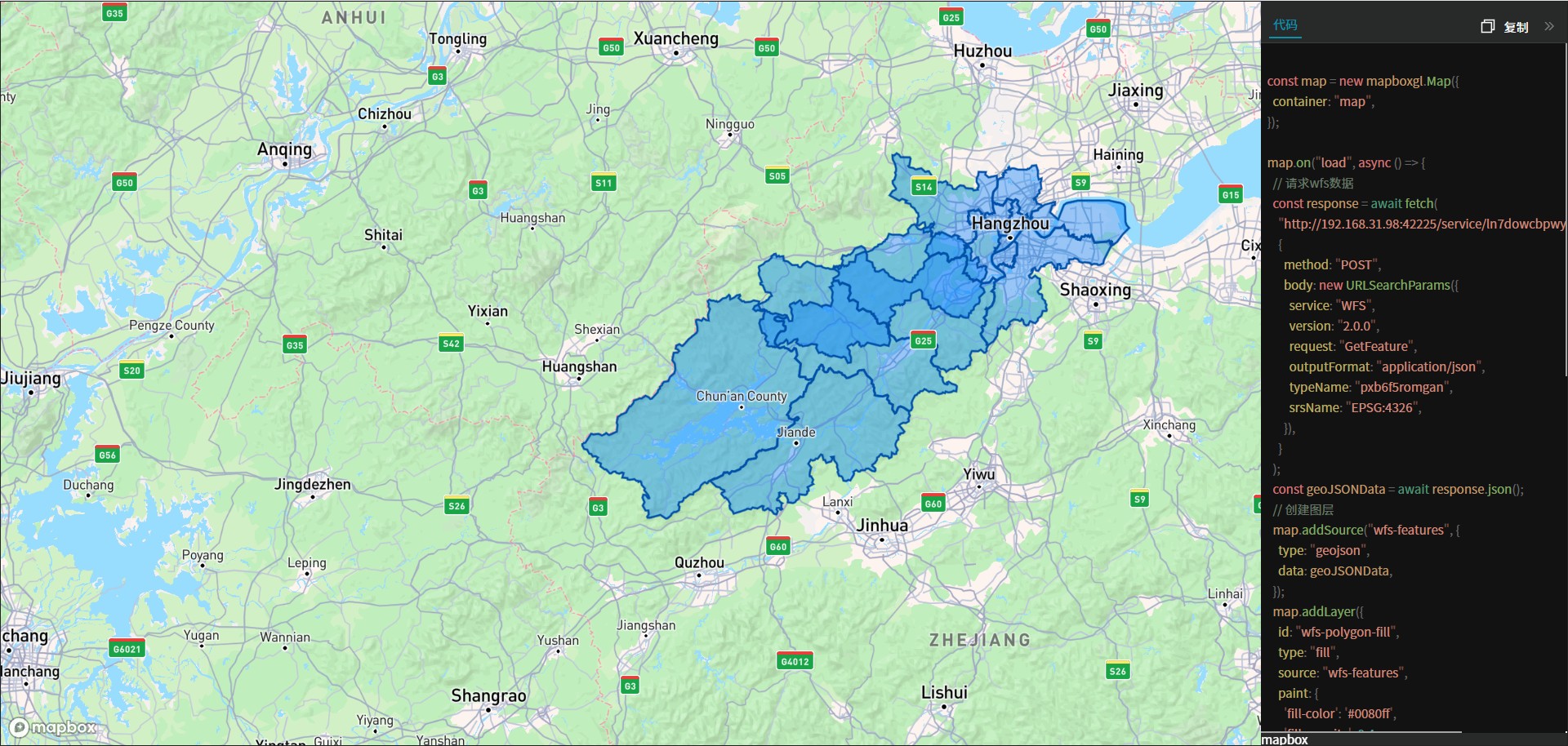This screenshot has width=1568, height=746.
Task: Click the Mapbox logo on the map
Action: pos(53,726)
